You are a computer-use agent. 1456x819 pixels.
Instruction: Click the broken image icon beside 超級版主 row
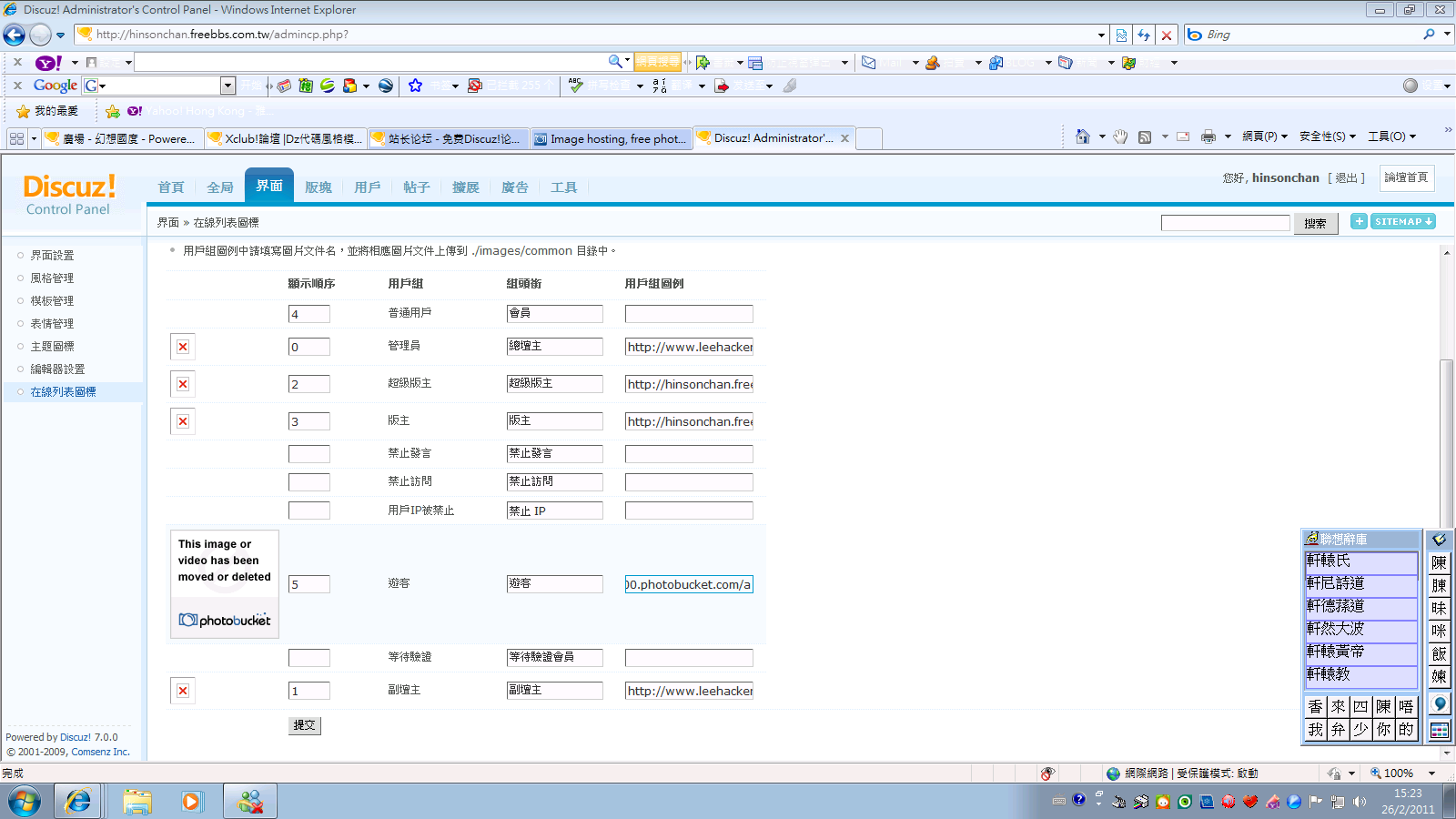point(183,384)
